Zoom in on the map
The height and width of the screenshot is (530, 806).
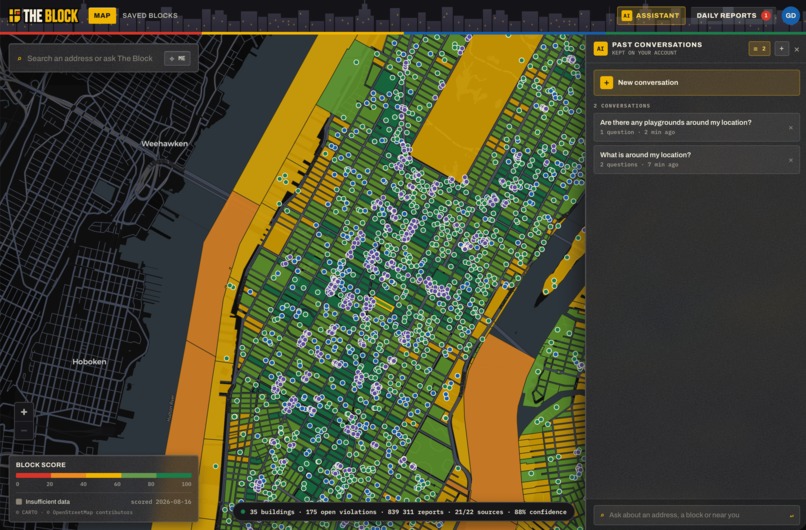(24, 412)
